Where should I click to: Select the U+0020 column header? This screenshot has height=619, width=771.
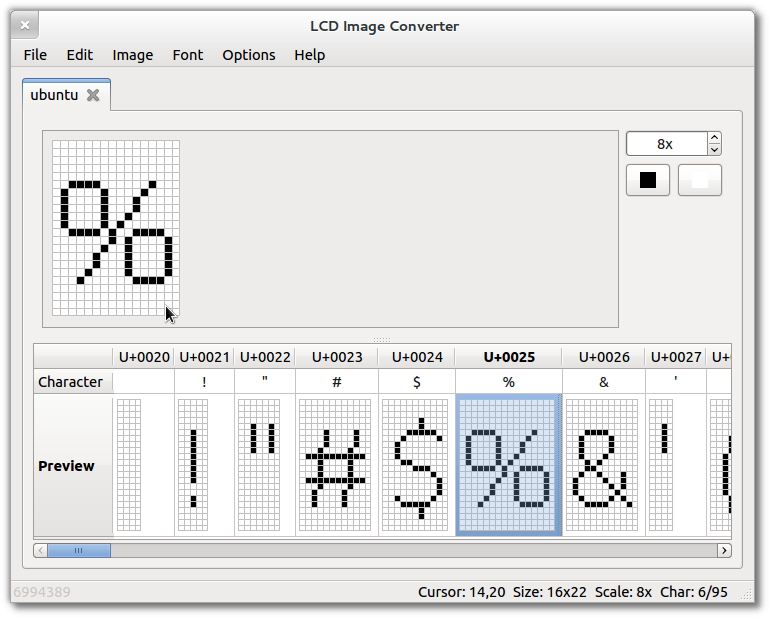[x=144, y=356]
